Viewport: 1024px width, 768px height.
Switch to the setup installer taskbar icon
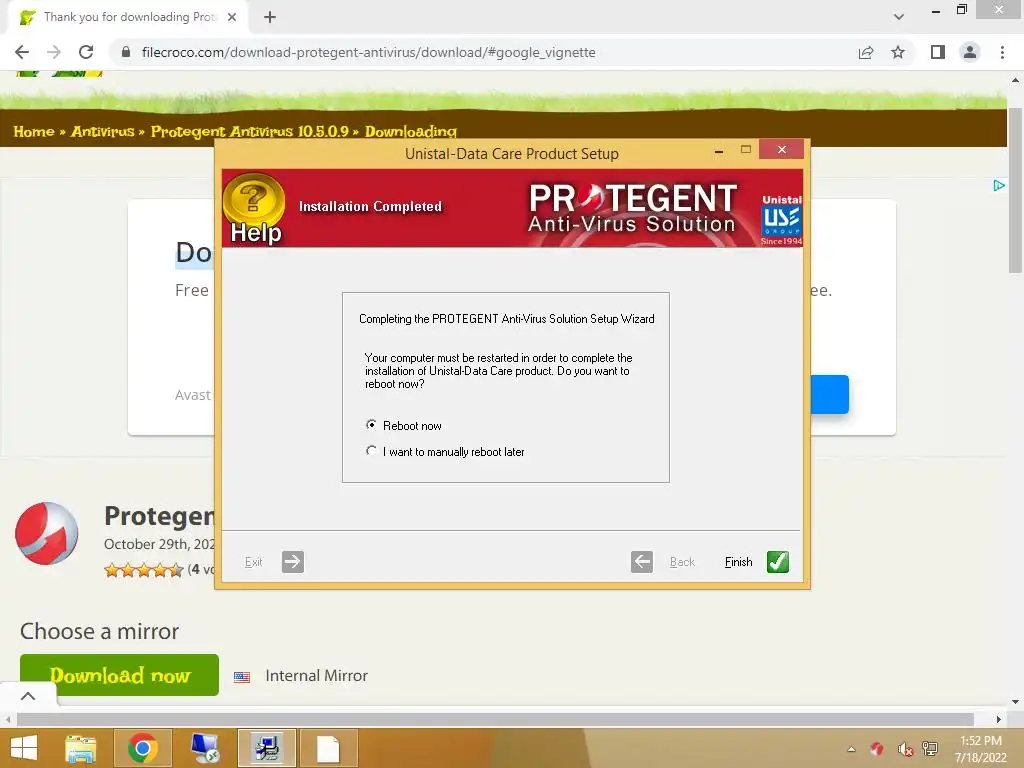tap(266, 748)
